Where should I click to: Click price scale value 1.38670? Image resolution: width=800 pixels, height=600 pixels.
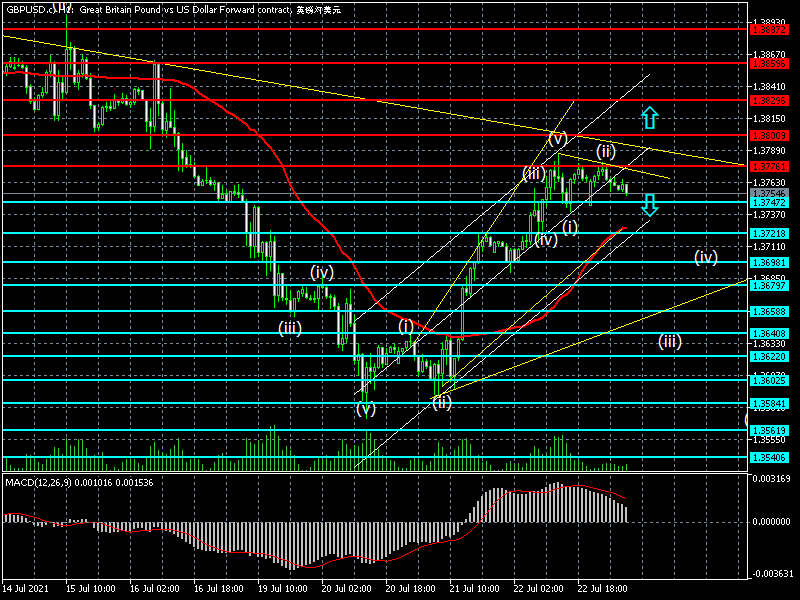[769, 54]
